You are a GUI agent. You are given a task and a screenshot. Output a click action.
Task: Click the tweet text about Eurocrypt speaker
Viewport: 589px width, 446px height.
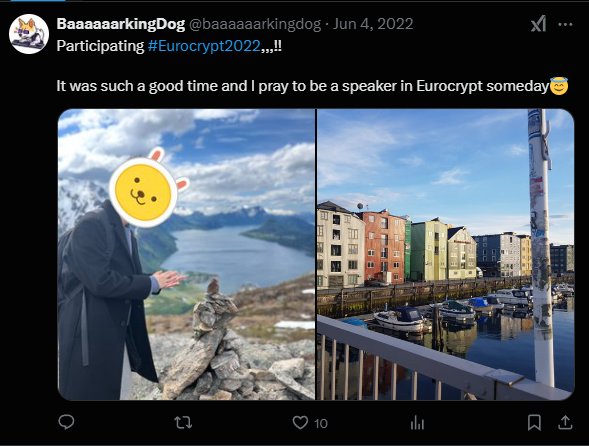[302, 86]
